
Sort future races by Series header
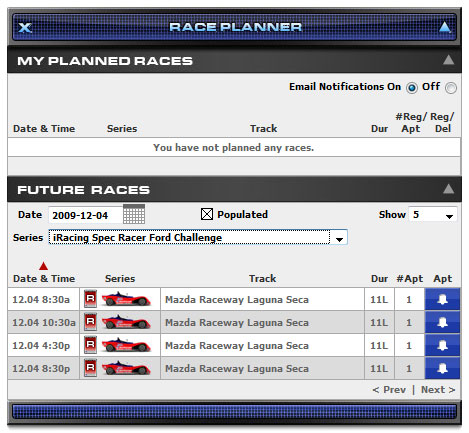[120, 279]
